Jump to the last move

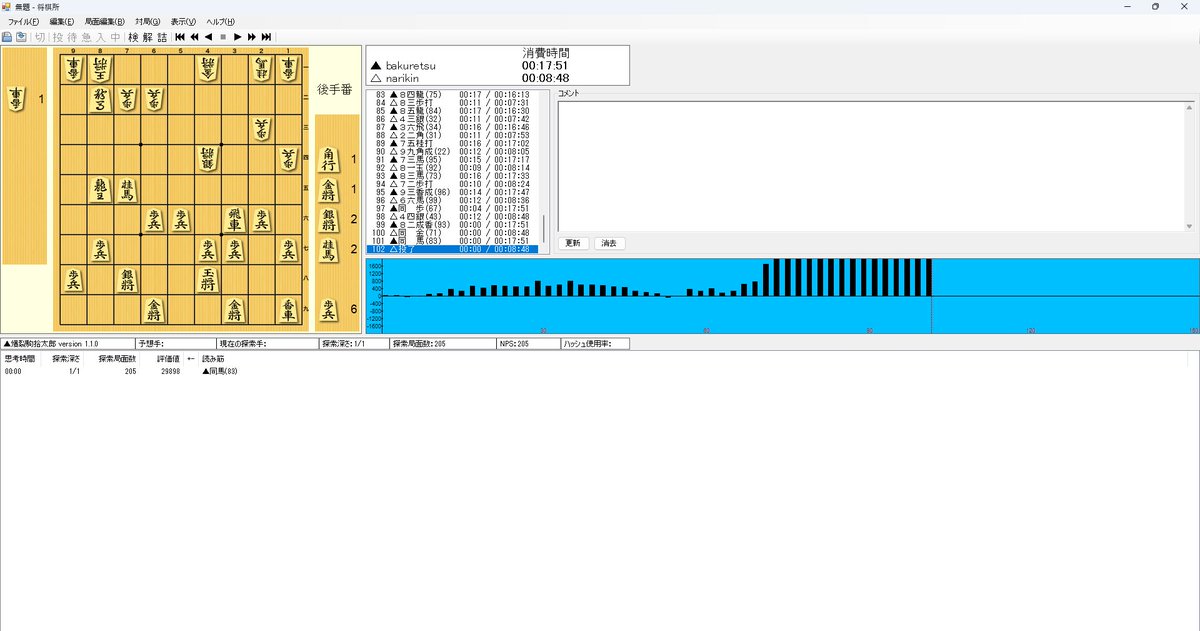(266, 37)
